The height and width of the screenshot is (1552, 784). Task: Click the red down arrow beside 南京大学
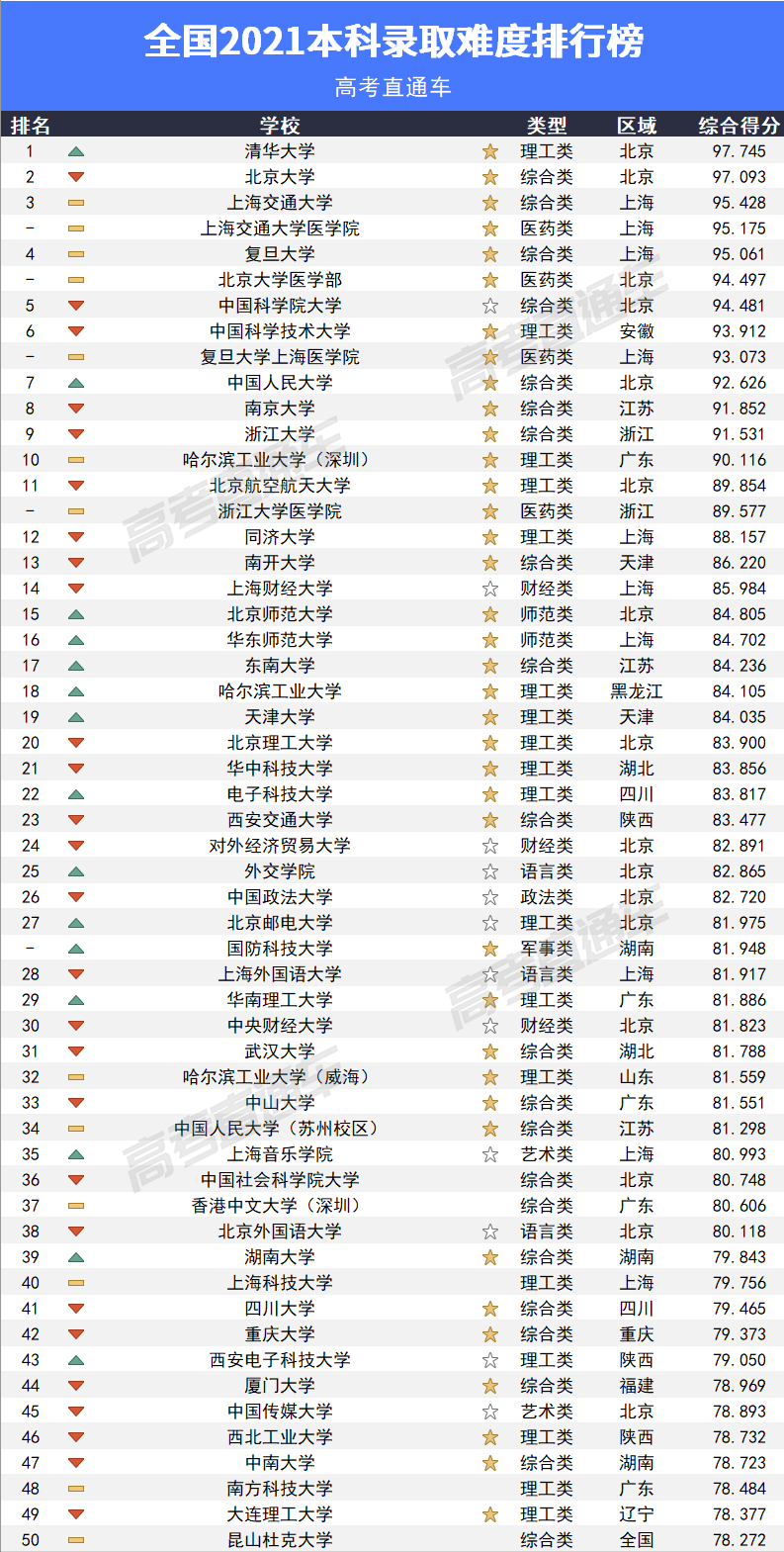click(x=76, y=409)
